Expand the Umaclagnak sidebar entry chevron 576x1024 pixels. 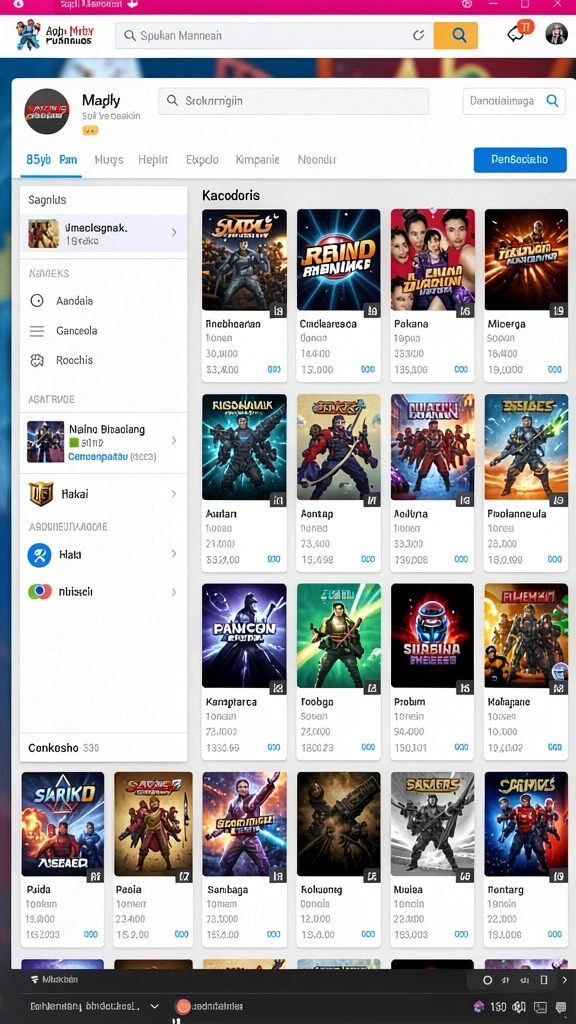[x=174, y=232]
